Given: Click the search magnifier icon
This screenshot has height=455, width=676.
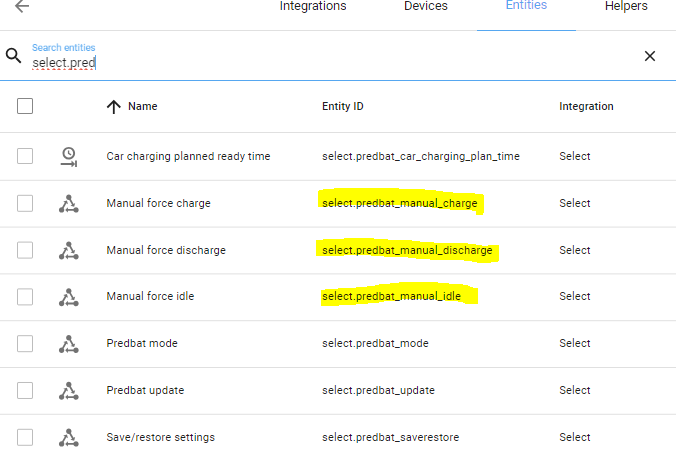Looking at the screenshot, I should (x=13, y=56).
